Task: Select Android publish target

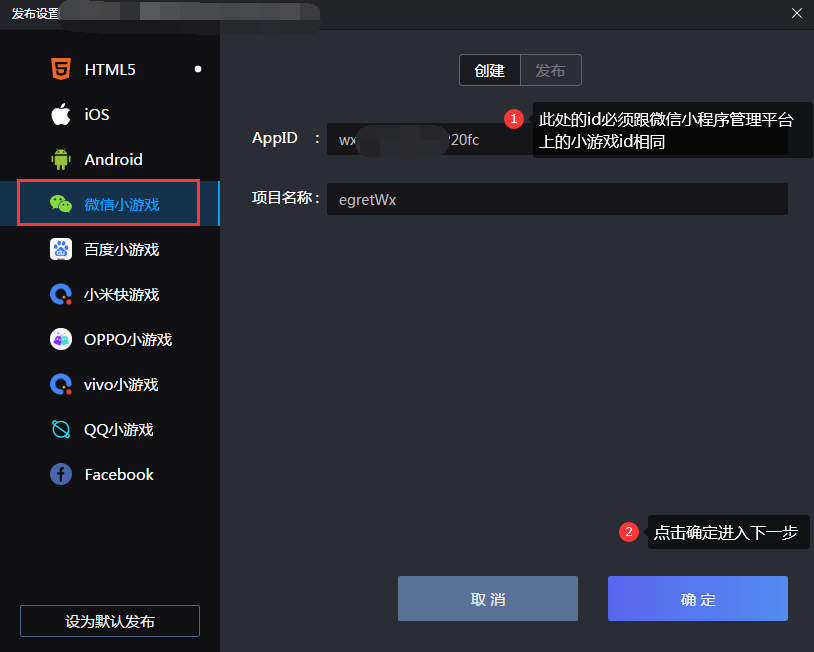Action: tap(110, 159)
